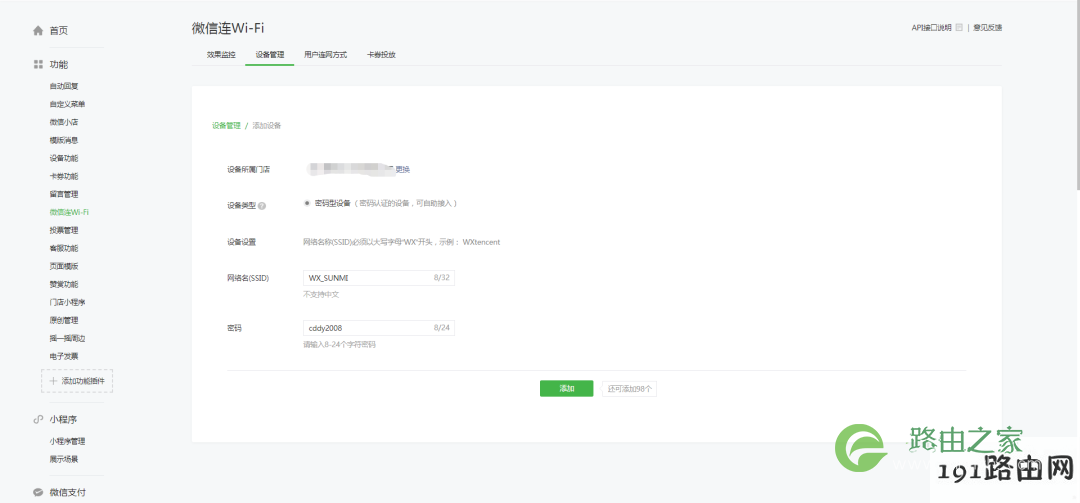Click the 功能 section heading
This screenshot has height=503, width=1080.
pyautogui.click(x=59, y=65)
